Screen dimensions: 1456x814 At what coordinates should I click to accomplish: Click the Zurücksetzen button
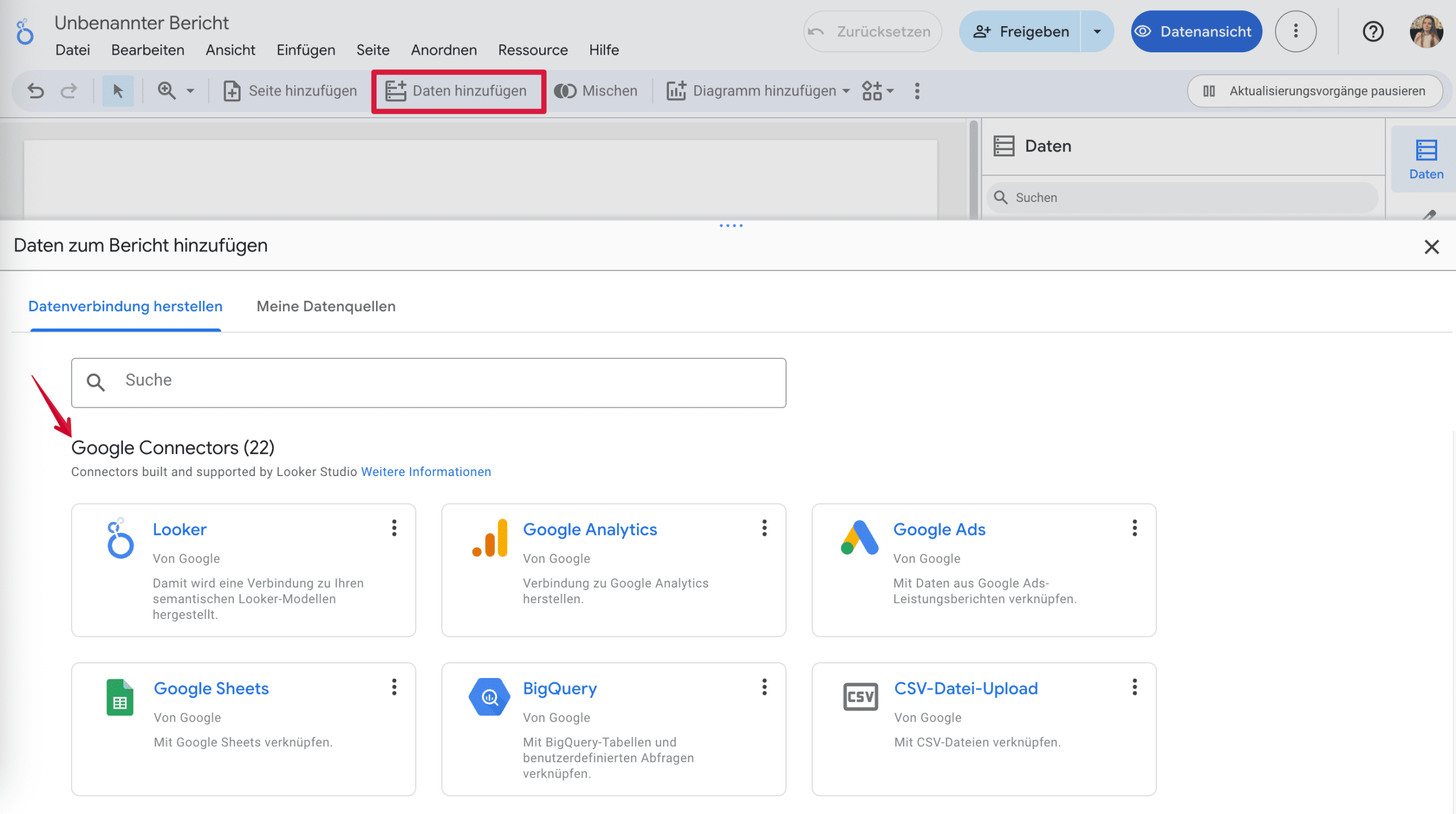[872, 32]
